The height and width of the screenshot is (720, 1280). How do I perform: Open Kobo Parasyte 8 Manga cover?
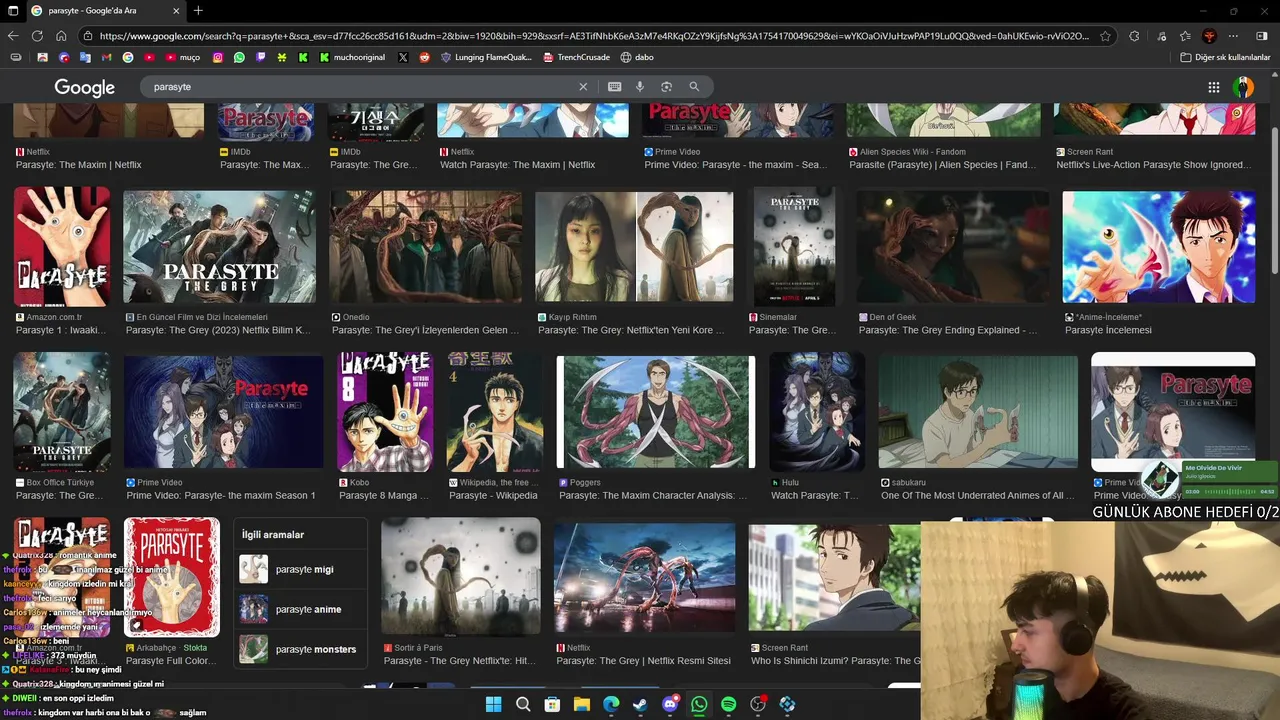click(x=385, y=412)
